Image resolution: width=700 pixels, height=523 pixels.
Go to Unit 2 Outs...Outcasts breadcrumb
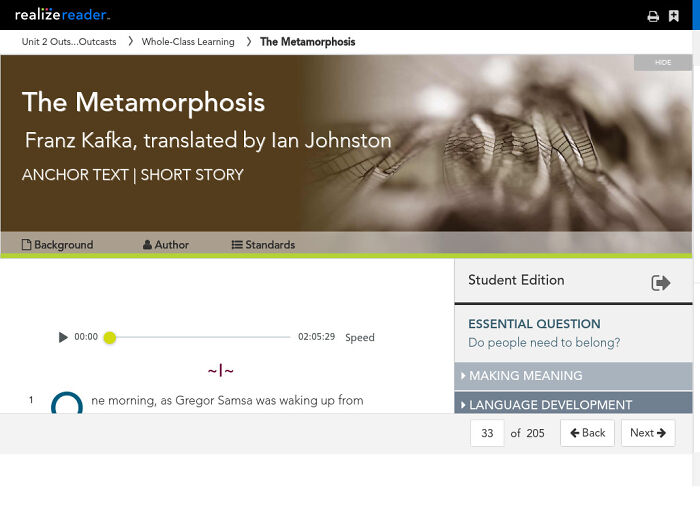69,42
